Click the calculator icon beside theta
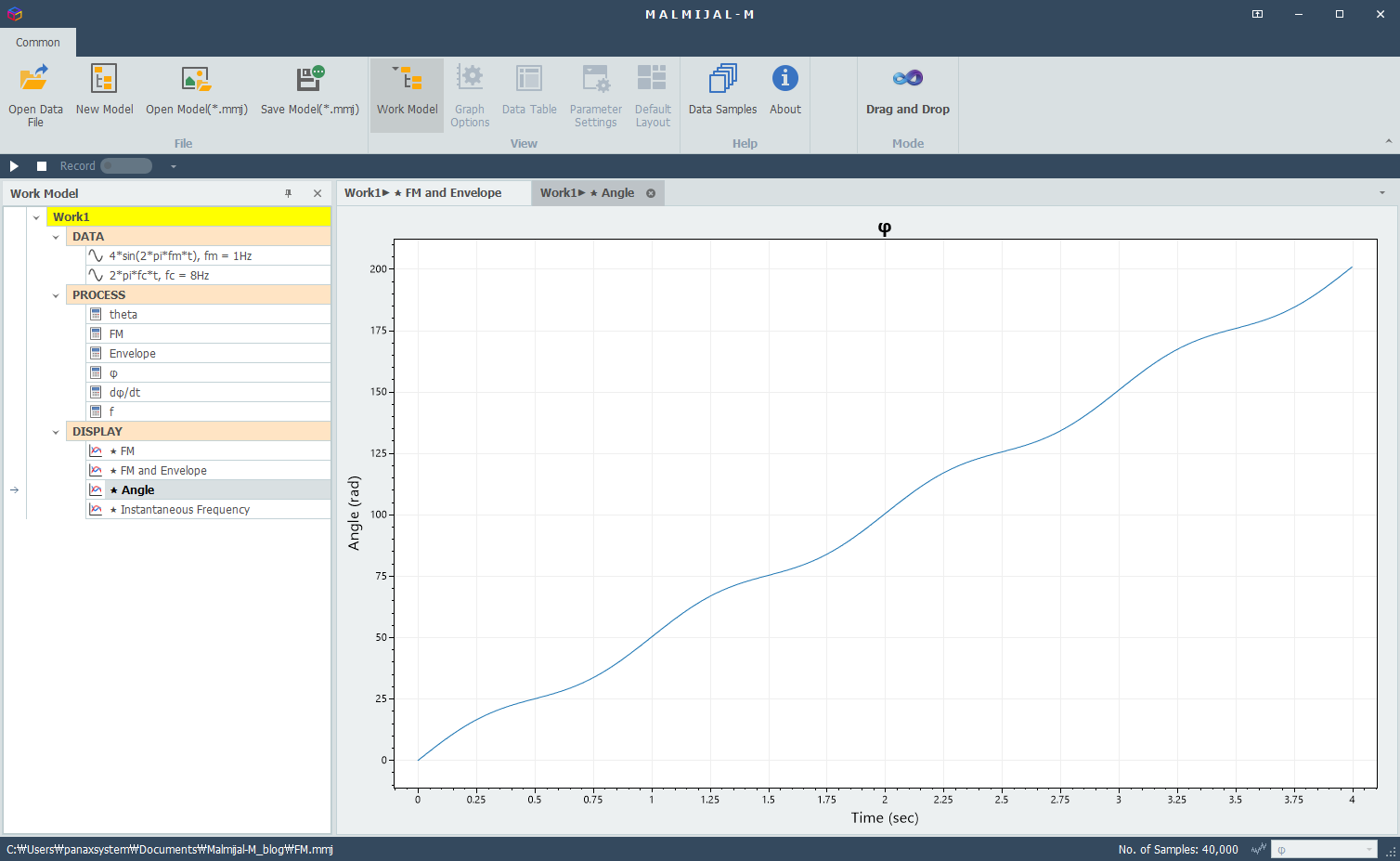The width and height of the screenshot is (1400, 861). point(96,314)
